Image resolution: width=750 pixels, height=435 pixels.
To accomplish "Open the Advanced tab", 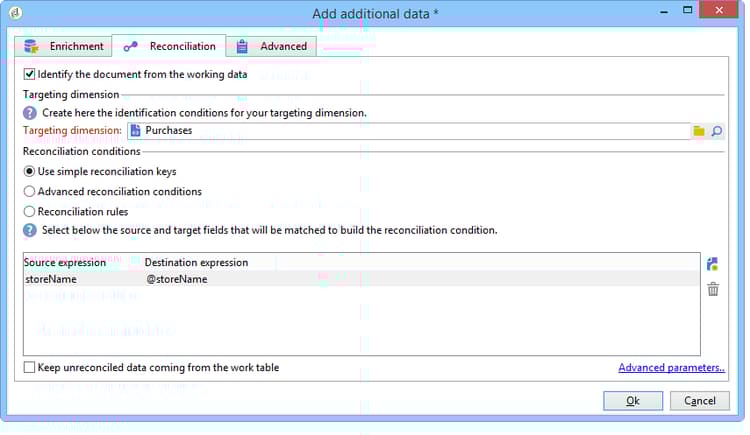I will [271, 46].
